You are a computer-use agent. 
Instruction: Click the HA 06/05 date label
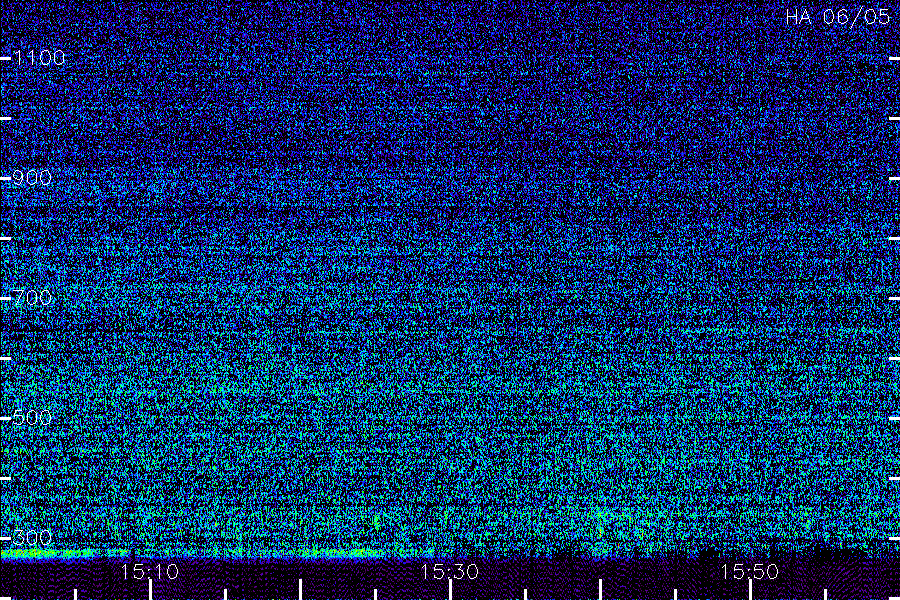837,17
